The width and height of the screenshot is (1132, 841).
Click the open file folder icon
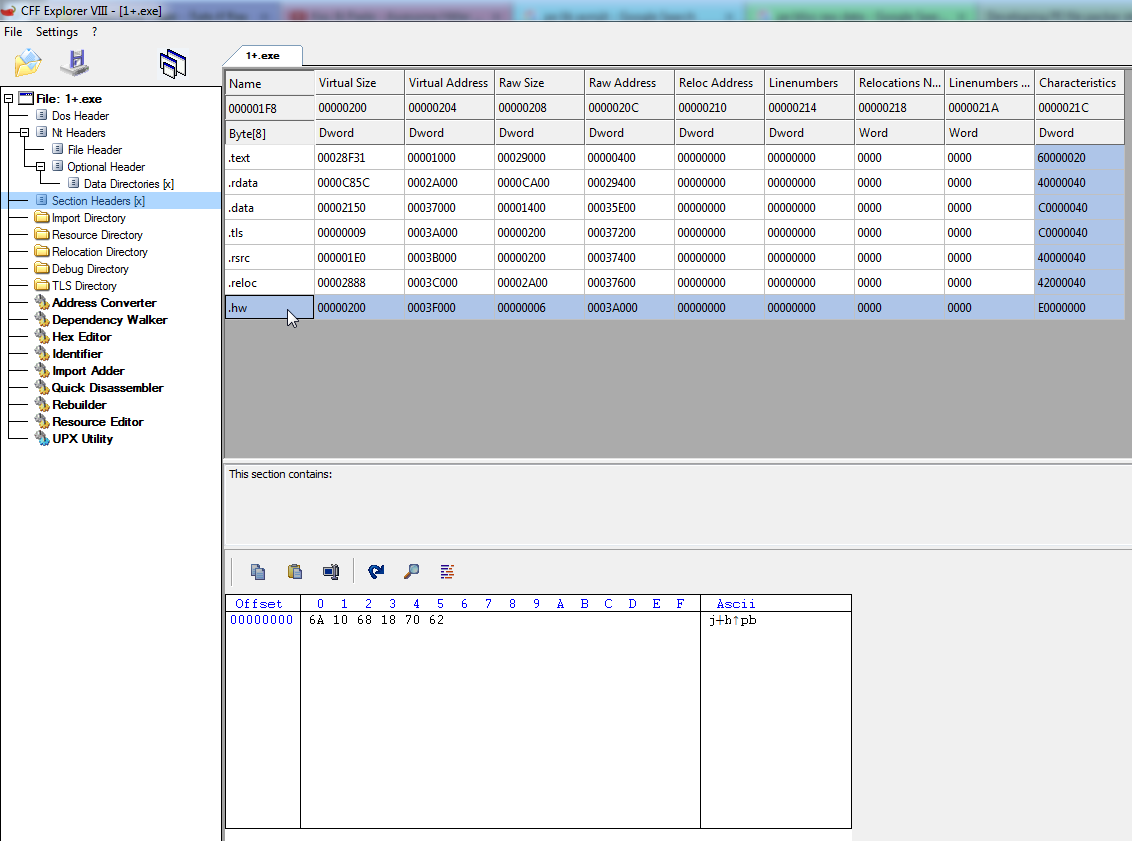point(28,63)
